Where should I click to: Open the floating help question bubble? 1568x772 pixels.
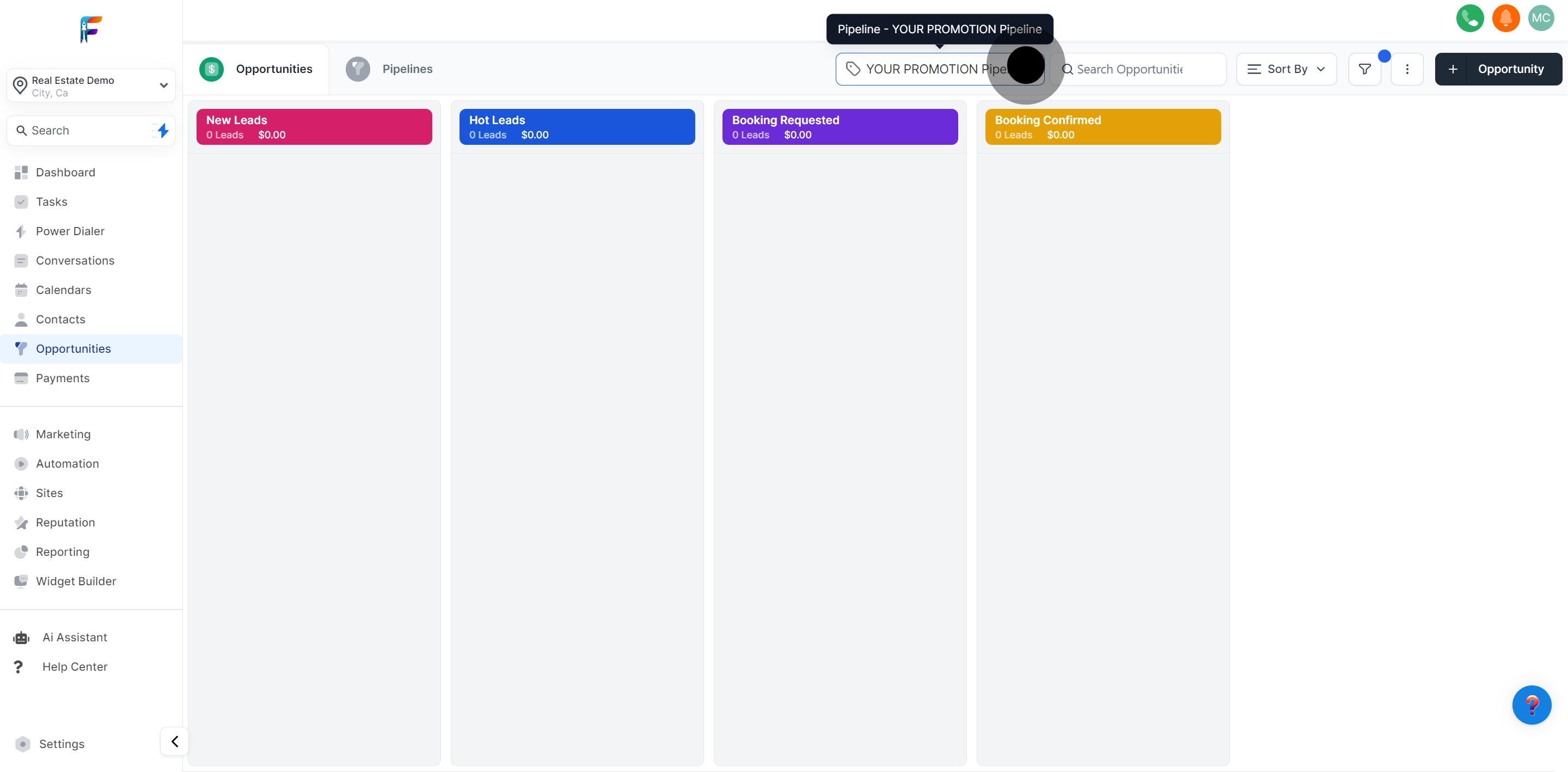tap(1531, 705)
